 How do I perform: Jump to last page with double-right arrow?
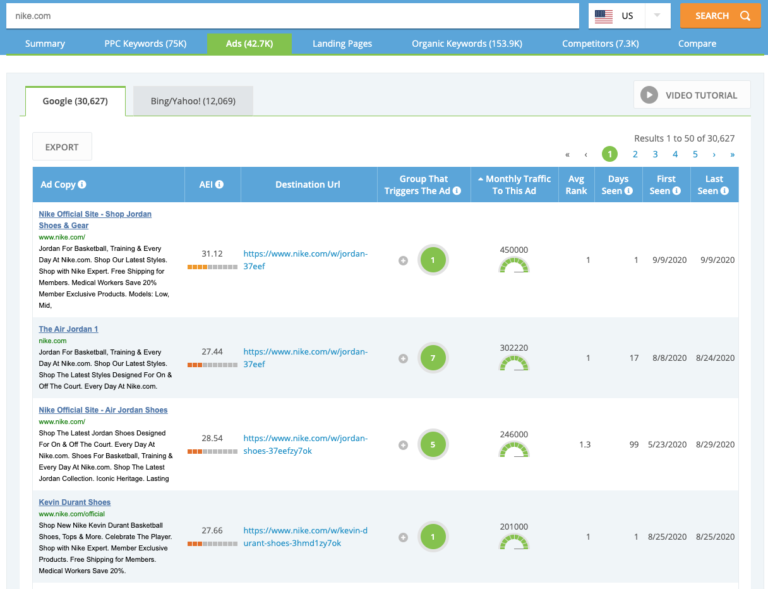(x=732, y=155)
